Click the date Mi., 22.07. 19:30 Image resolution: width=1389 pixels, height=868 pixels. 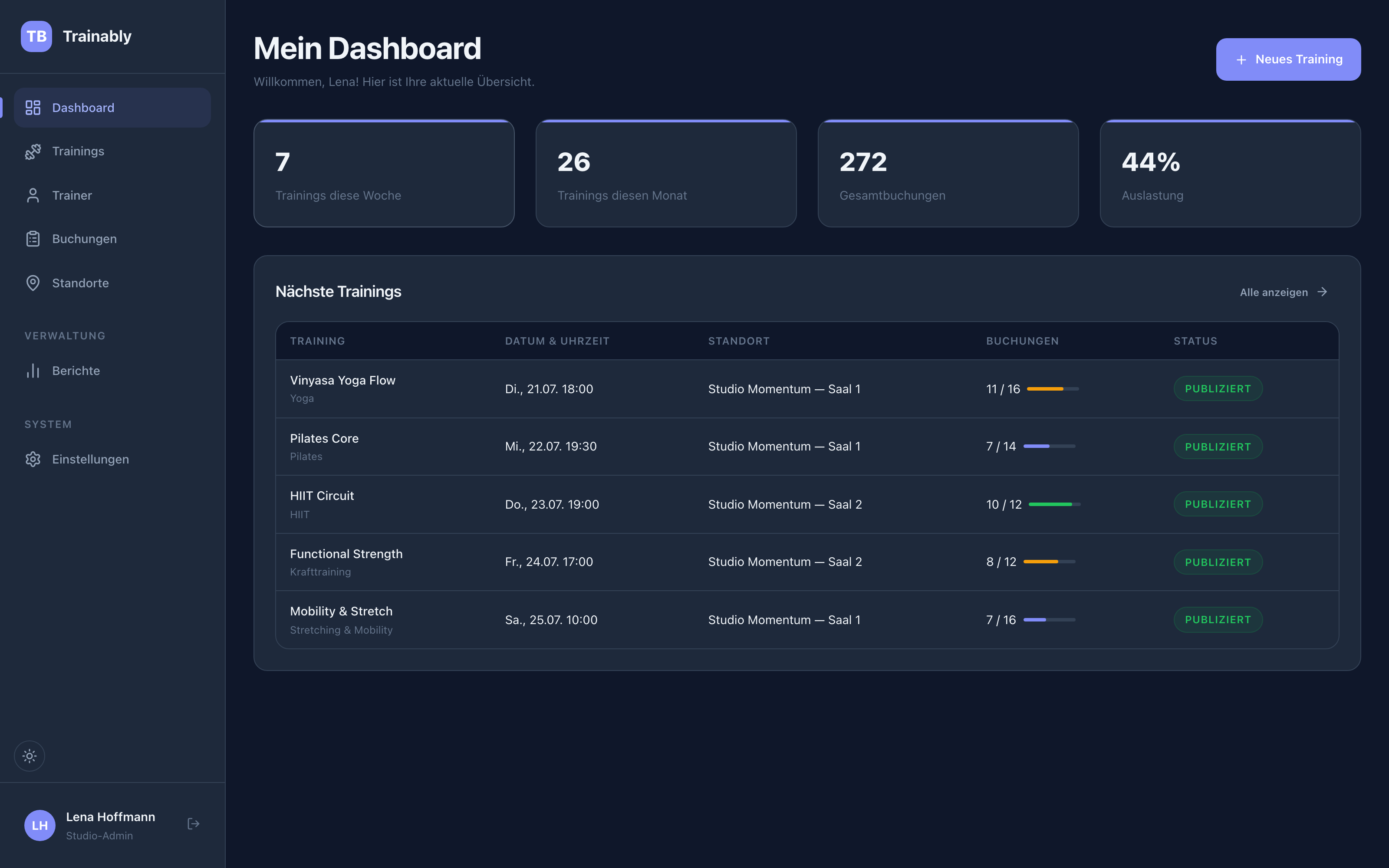point(551,446)
